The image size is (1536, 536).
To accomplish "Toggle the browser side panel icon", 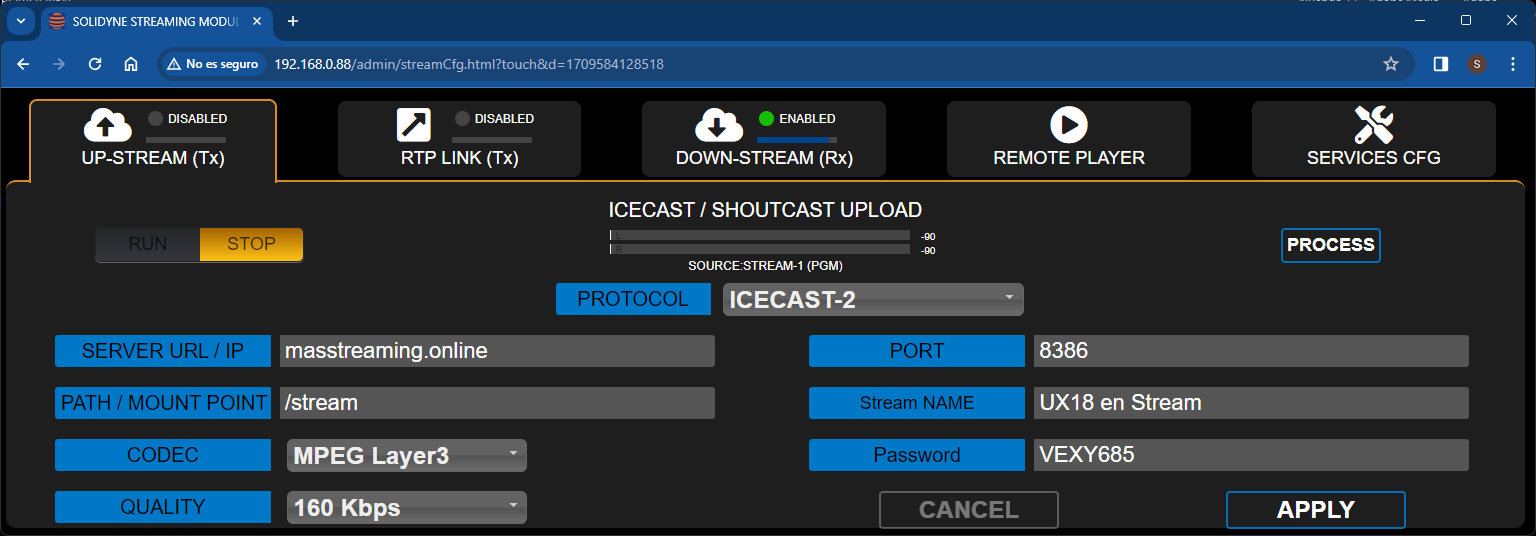I will click(1441, 64).
